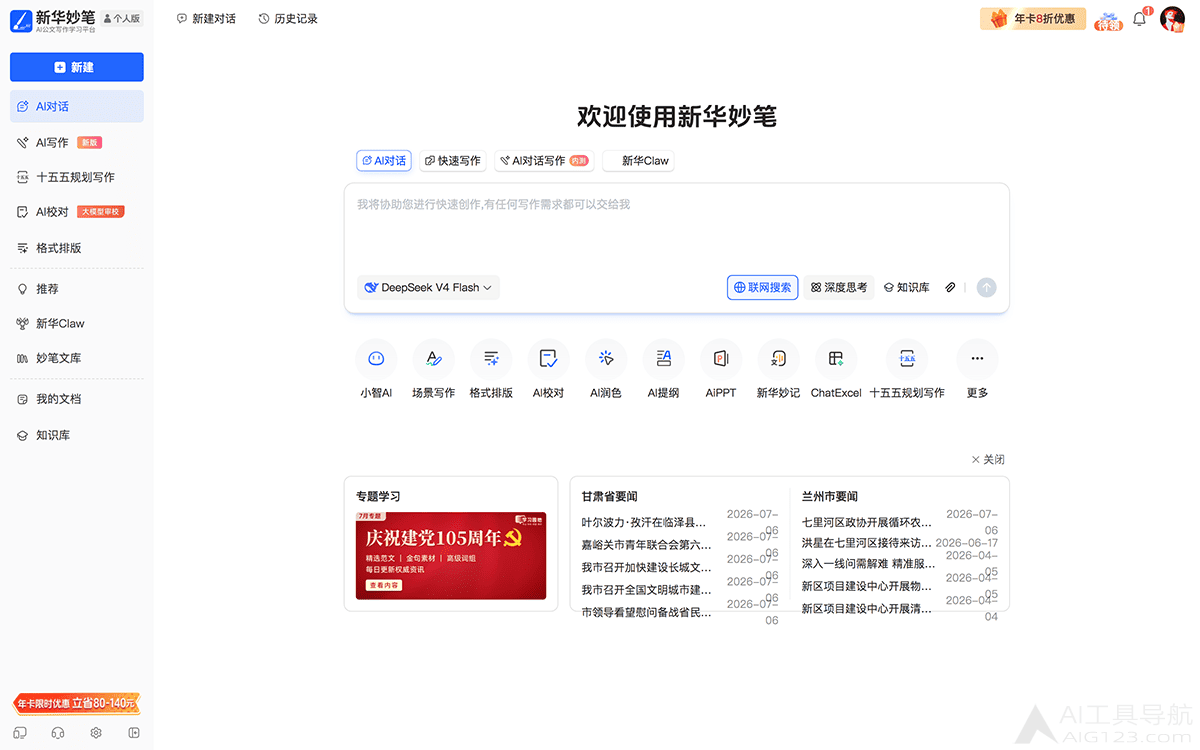Viewport: 1200px width, 750px height.
Task: Open the AI提纲 tool
Action: click(x=663, y=369)
